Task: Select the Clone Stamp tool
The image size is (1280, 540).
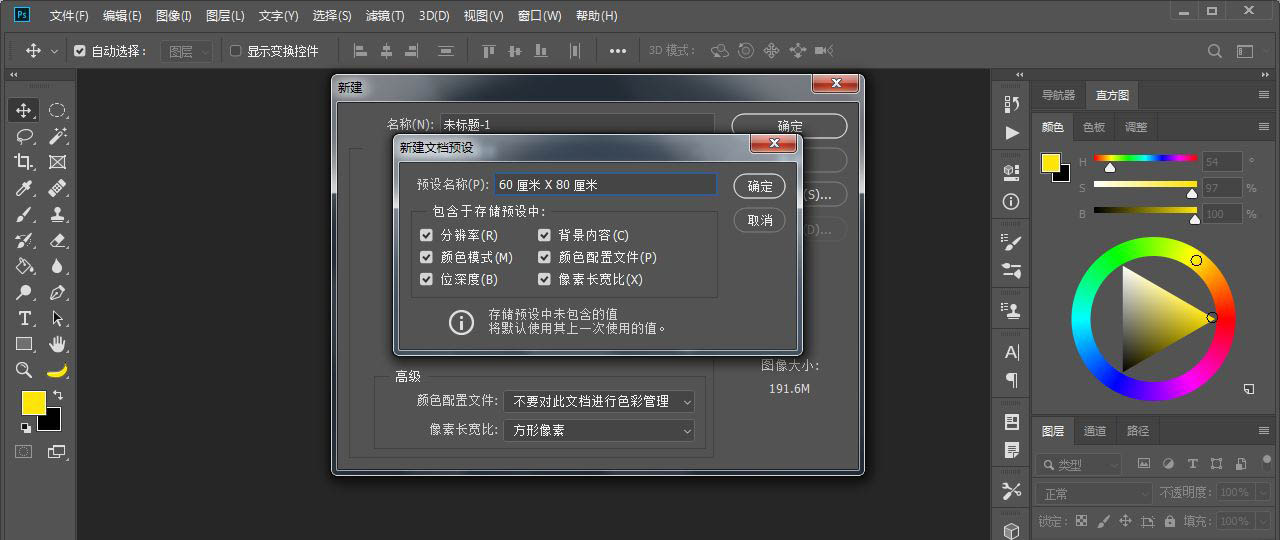Action: pos(58,214)
